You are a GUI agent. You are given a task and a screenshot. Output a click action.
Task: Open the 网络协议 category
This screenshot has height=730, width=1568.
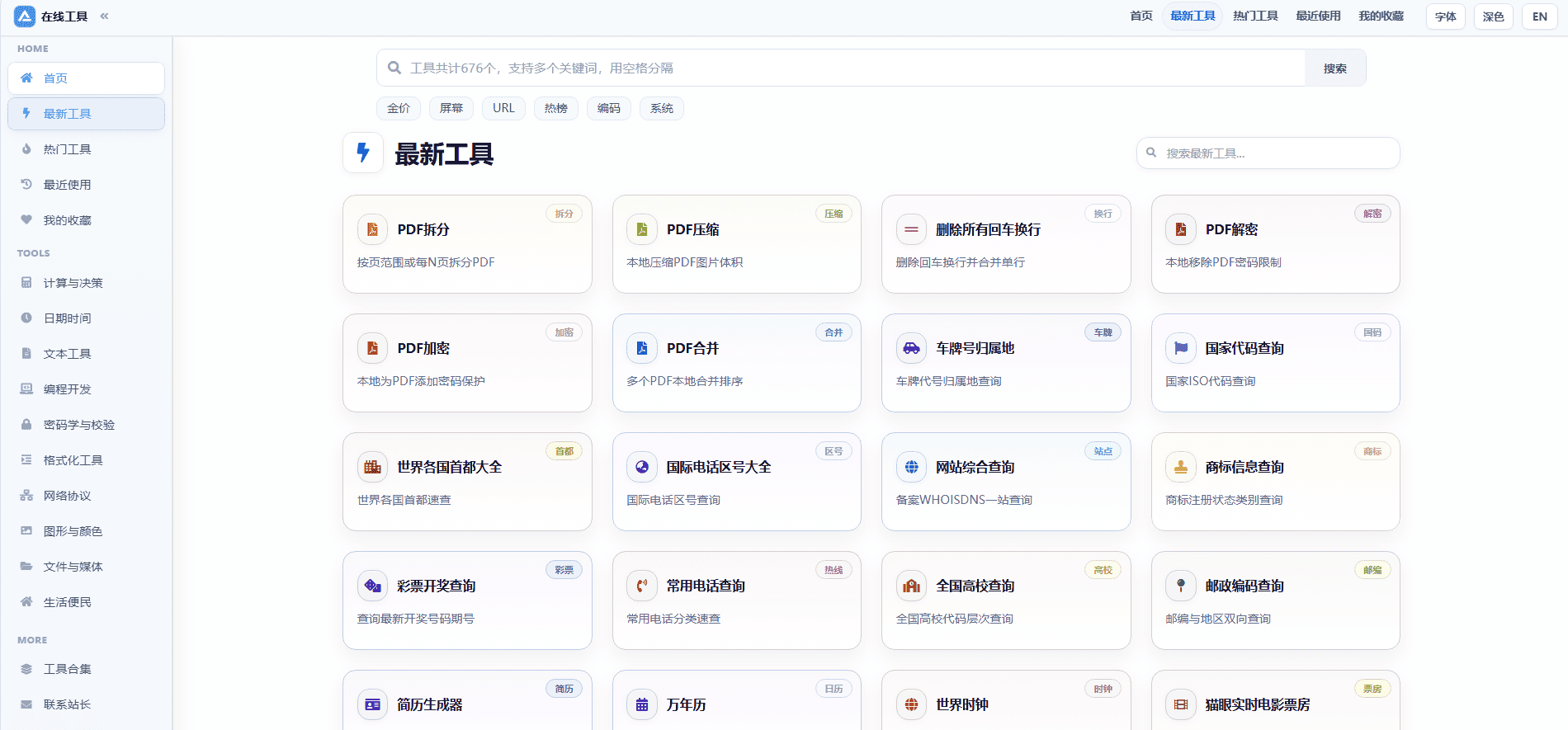tap(86, 496)
